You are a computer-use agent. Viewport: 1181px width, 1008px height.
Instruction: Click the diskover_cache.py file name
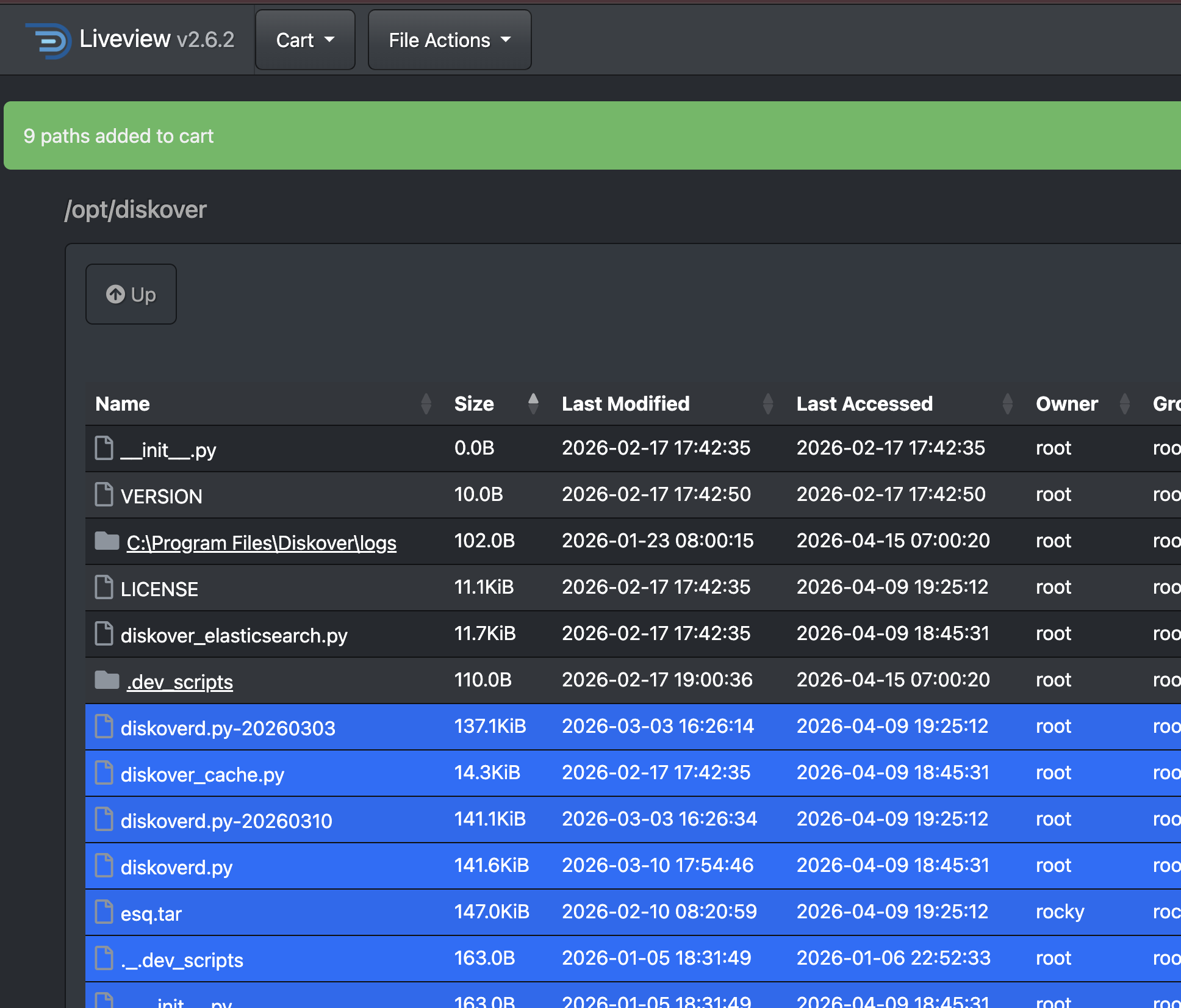coord(203,775)
